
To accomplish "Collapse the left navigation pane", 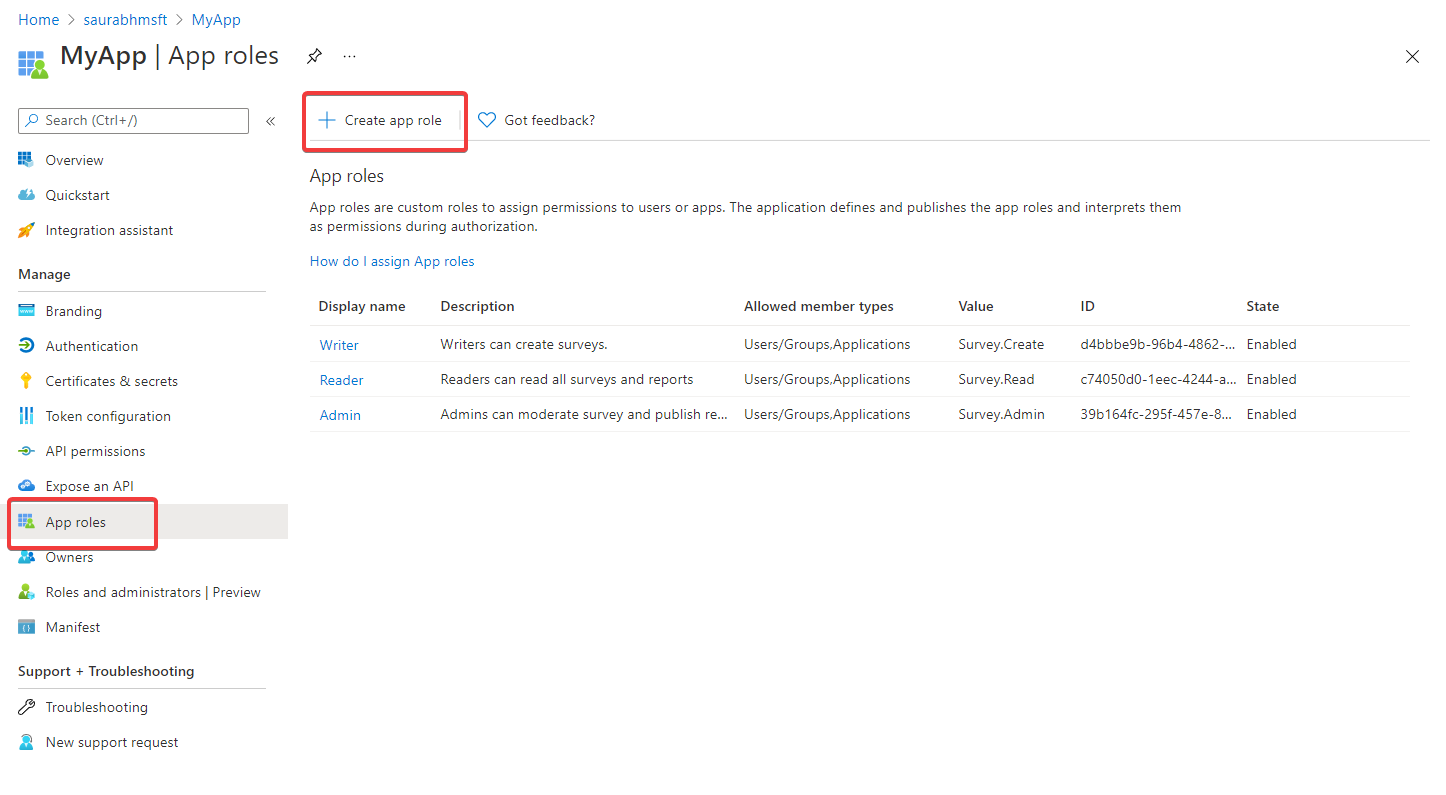I will 270,120.
